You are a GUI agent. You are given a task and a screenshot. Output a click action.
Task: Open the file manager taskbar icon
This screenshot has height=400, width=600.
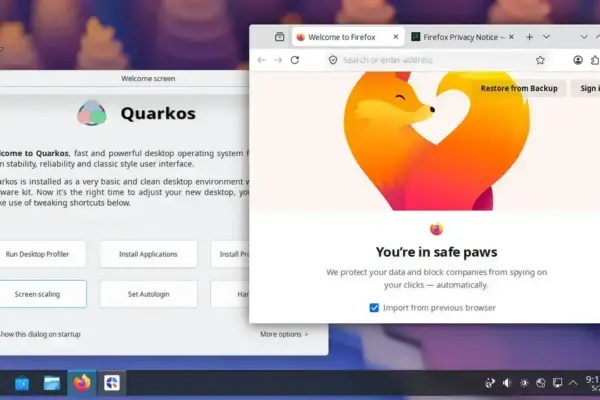(x=52, y=383)
